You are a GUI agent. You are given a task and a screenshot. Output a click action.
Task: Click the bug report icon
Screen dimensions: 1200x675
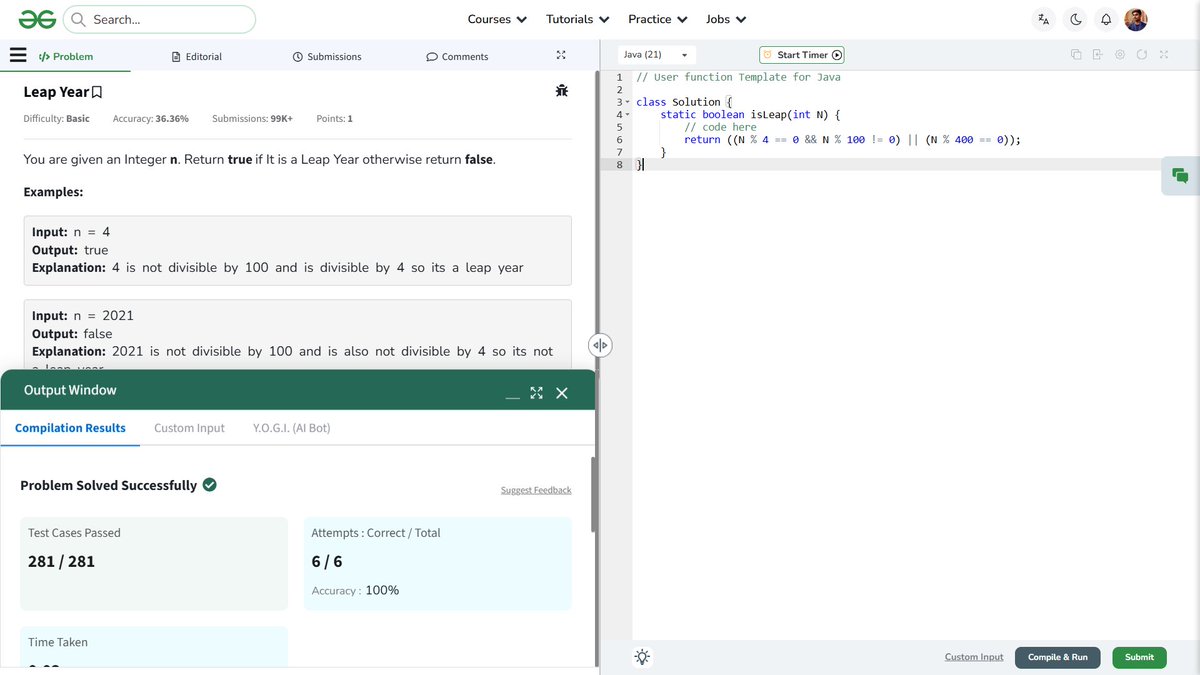tap(562, 91)
